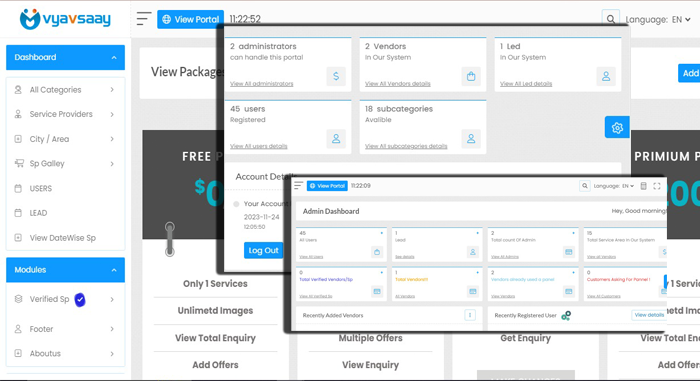
Task: Click the card icon on Total count Of Admin
Action: click(568, 252)
